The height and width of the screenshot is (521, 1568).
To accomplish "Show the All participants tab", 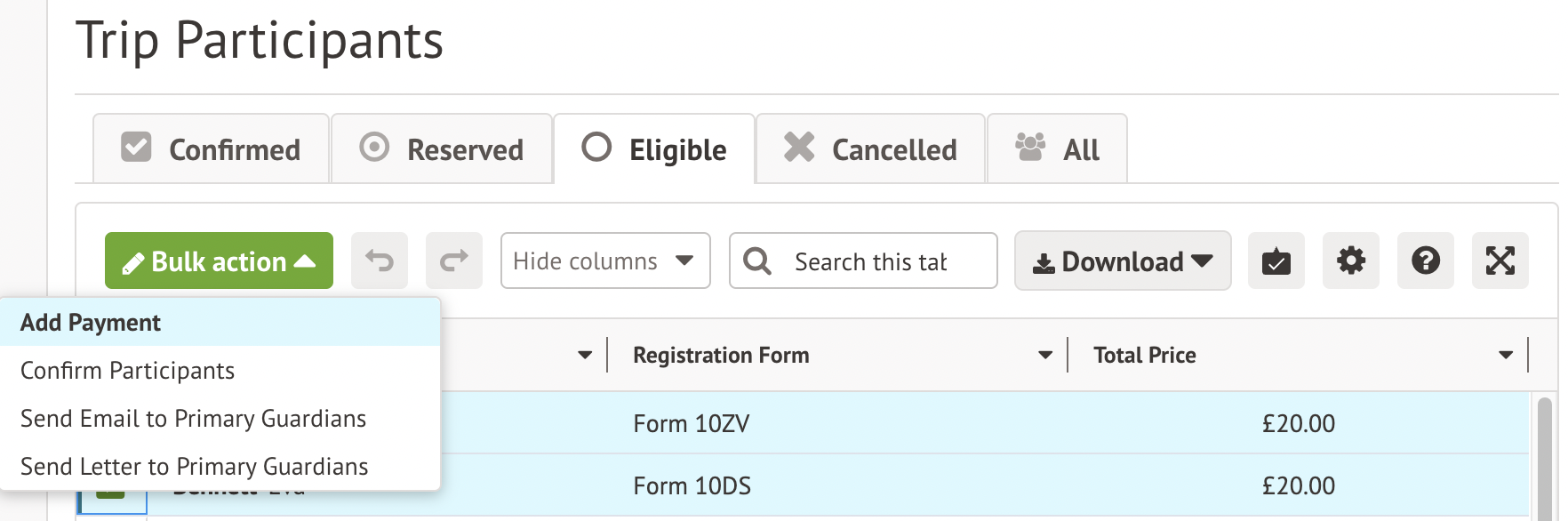I will 1058,149.
